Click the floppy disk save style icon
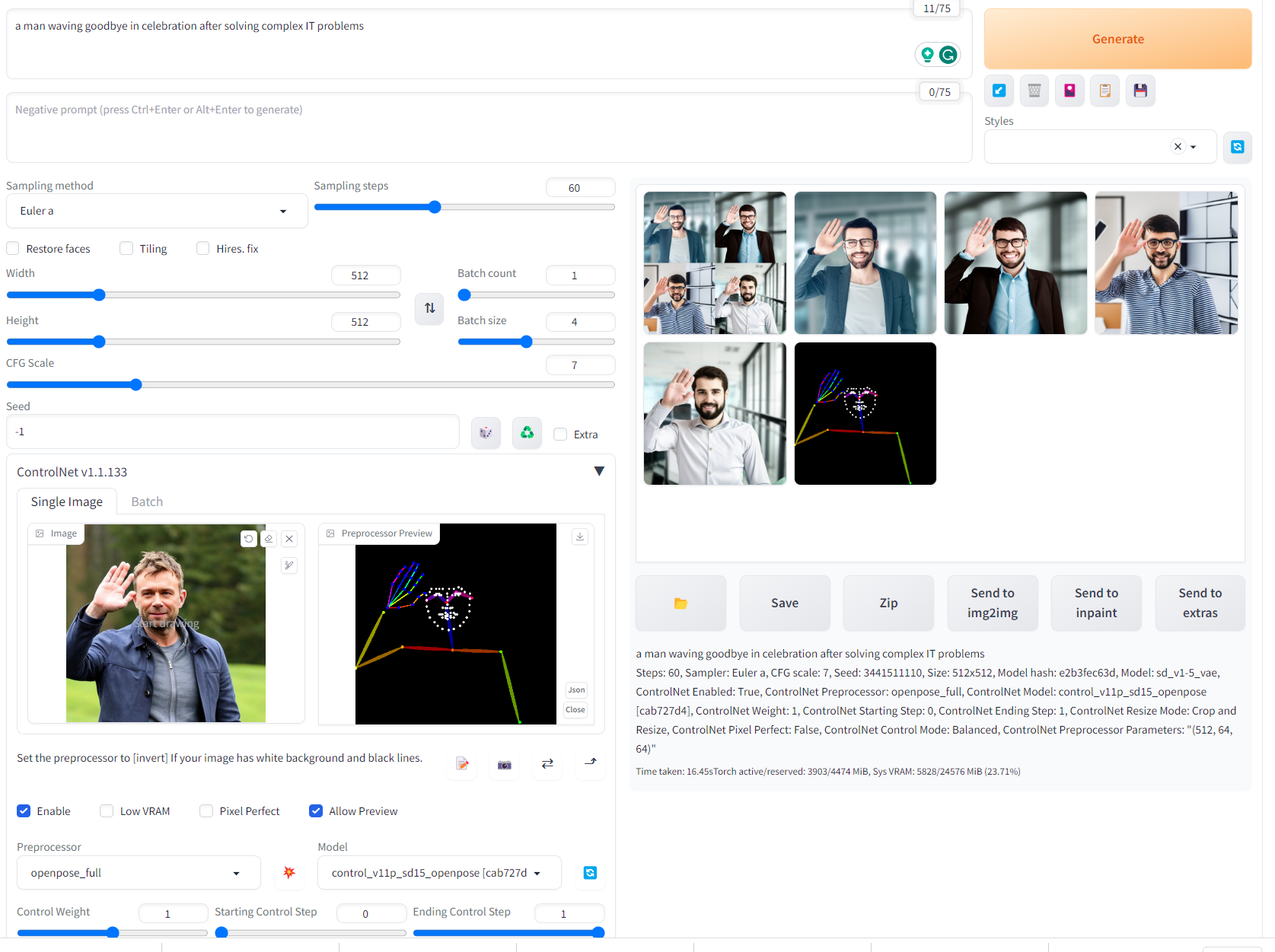1275x952 pixels. pos(1140,91)
